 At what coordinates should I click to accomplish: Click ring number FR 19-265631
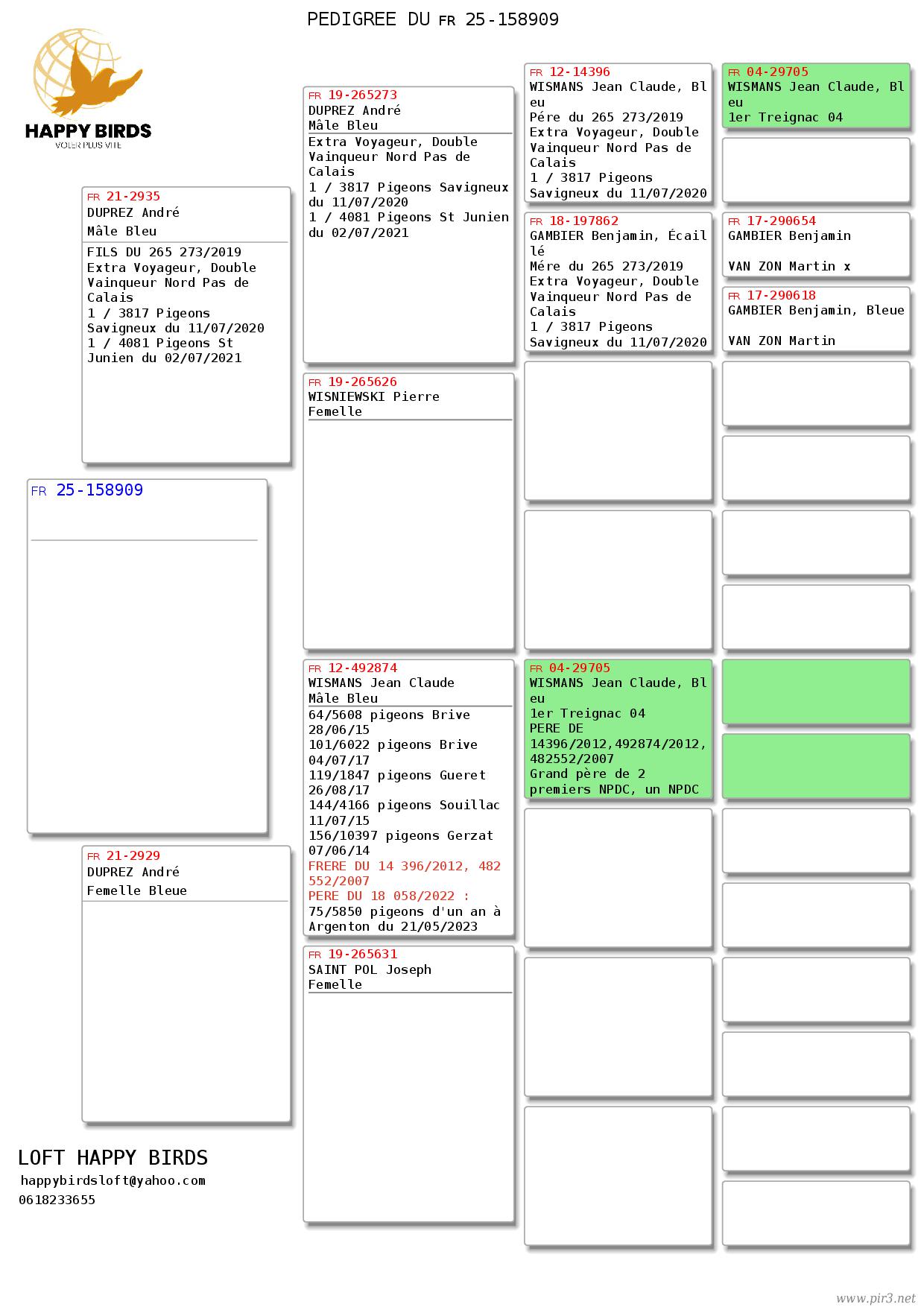tap(353, 955)
